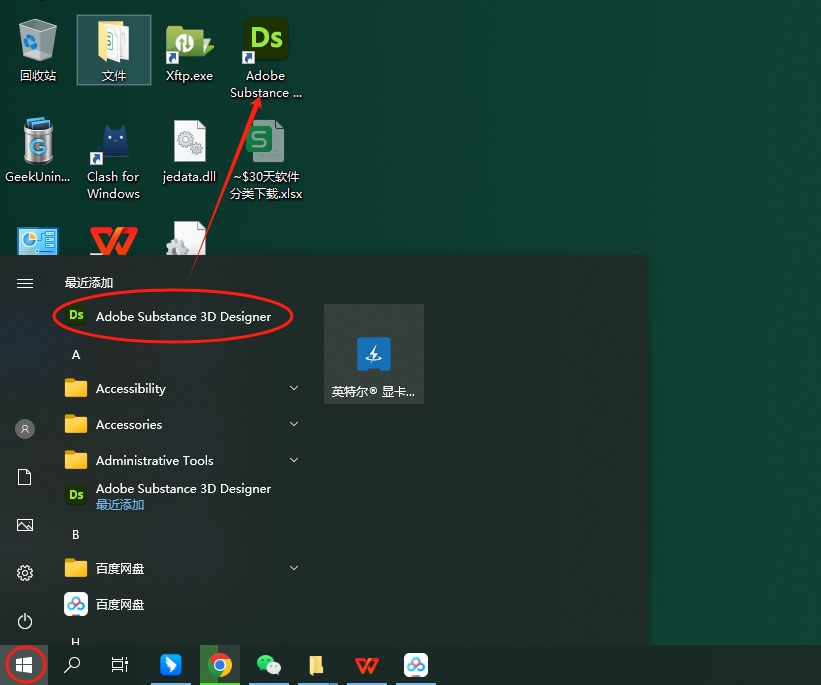Open WeChat from the taskbar
Viewport: 821px width, 685px height.
point(269,665)
